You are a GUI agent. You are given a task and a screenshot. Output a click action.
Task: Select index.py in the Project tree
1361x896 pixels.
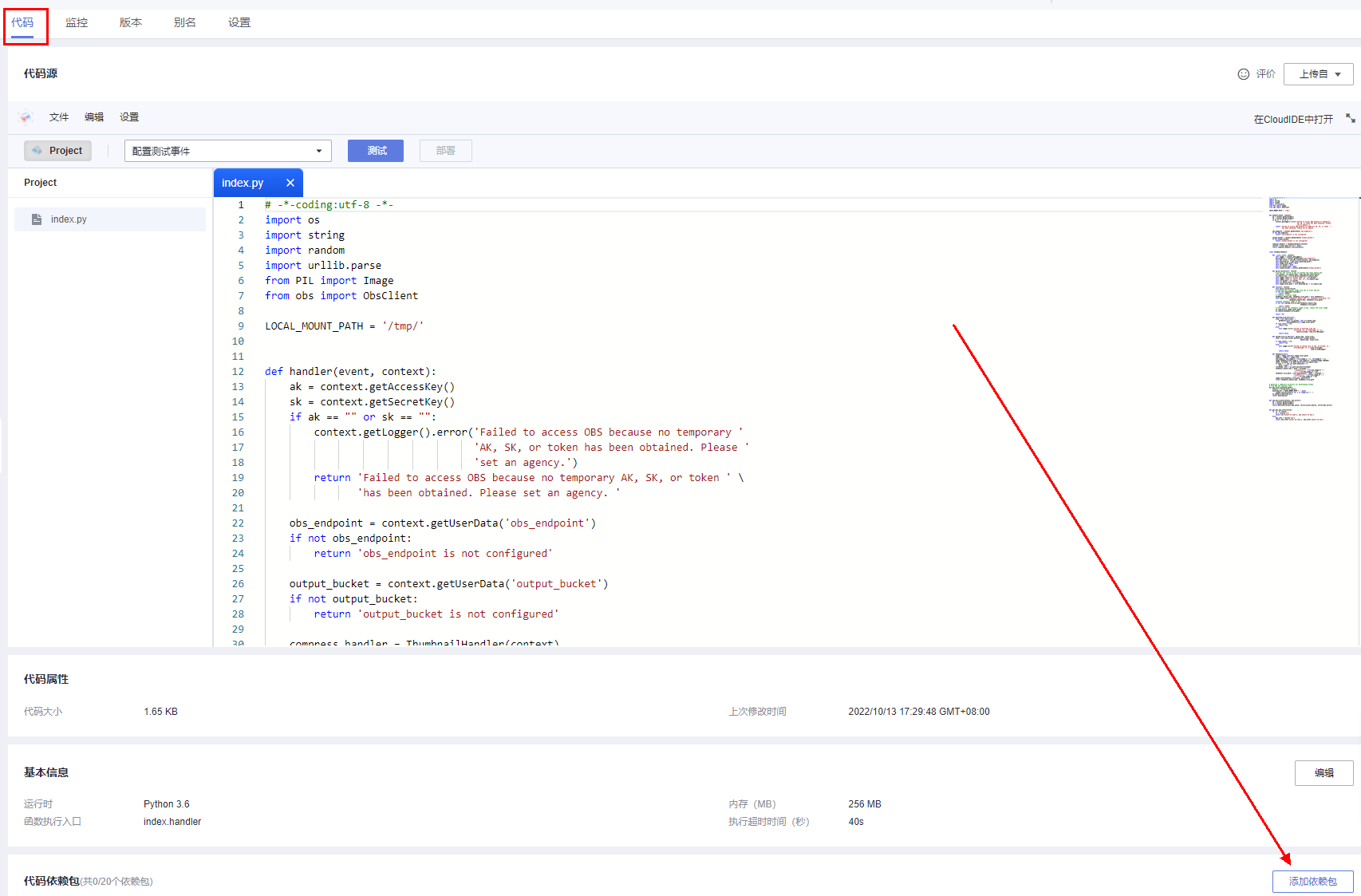(110, 219)
